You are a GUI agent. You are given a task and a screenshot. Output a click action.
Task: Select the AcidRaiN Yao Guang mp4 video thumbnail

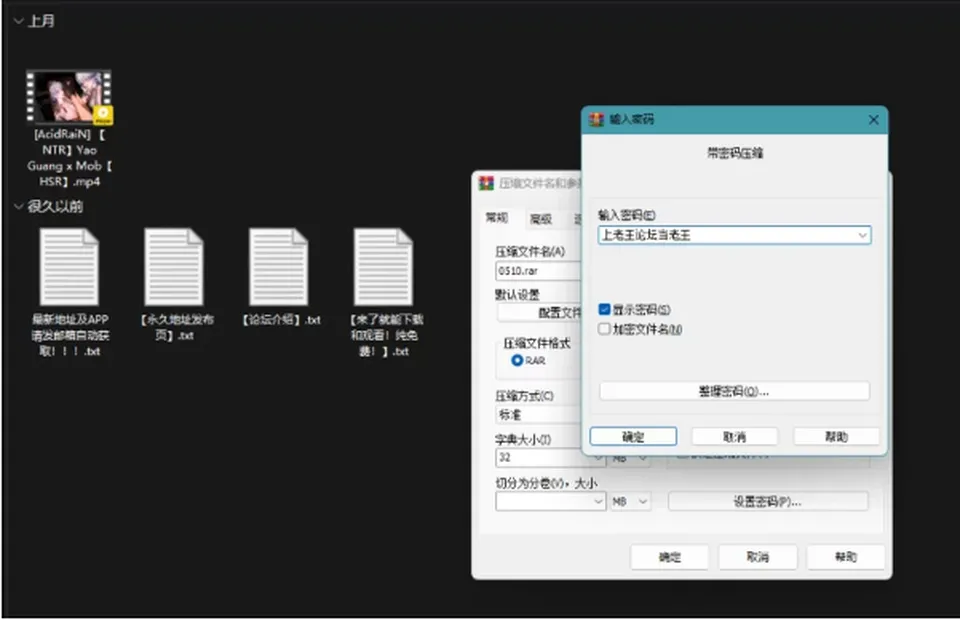[69, 97]
